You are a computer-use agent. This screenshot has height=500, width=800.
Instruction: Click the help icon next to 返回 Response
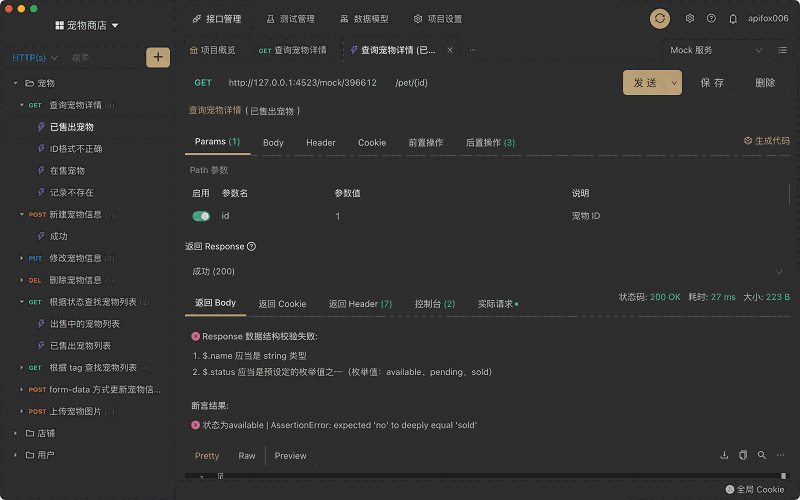click(251, 246)
